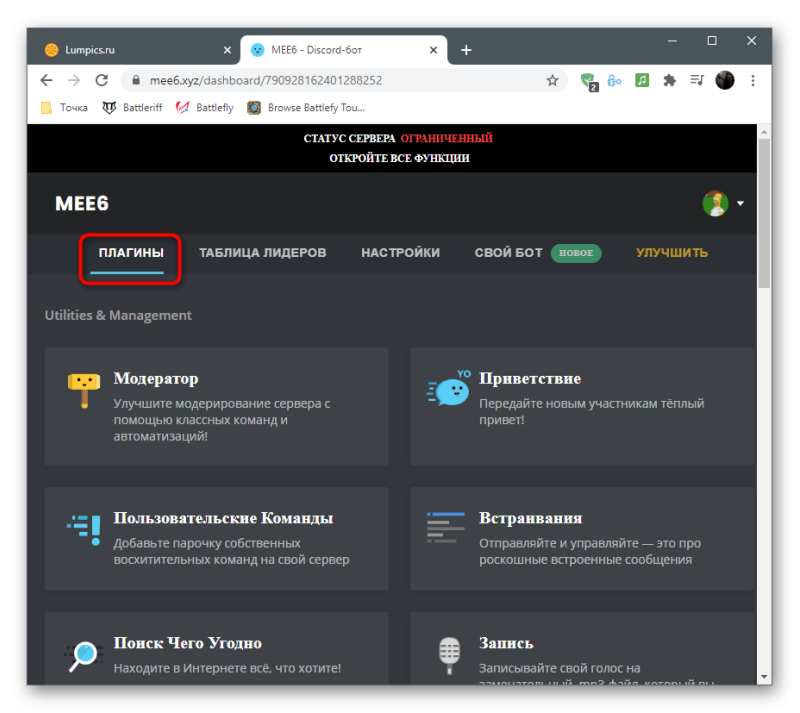Bookmark this page with the star icon
Viewport: 800px width, 713px height.
[552, 80]
